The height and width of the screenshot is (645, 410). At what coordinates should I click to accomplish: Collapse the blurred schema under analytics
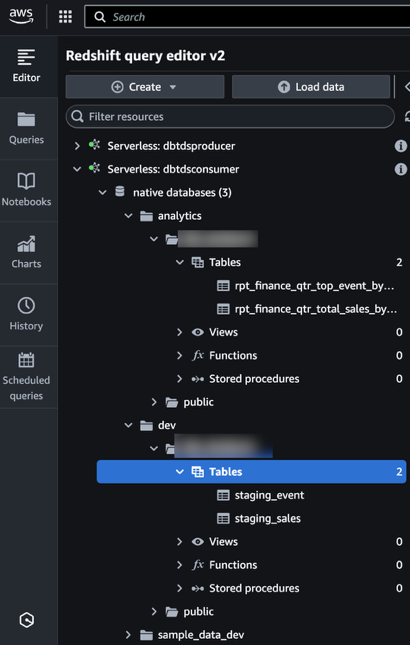tap(154, 239)
